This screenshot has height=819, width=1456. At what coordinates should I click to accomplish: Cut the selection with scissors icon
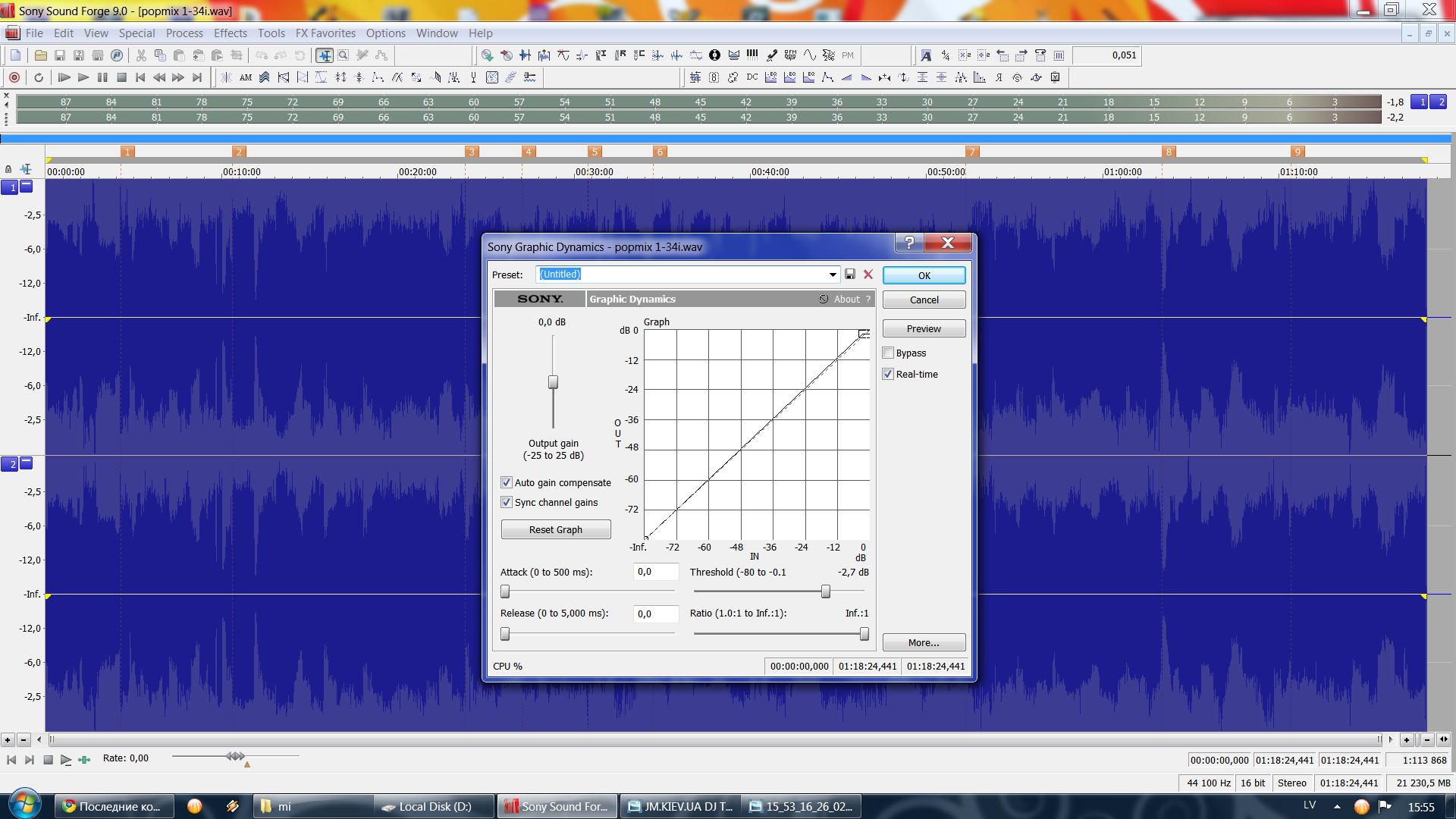(x=141, y=55)
